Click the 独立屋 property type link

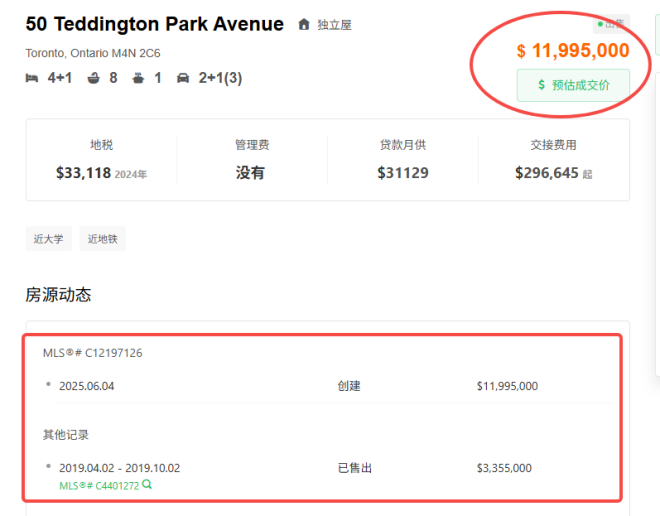pos(335,25)
